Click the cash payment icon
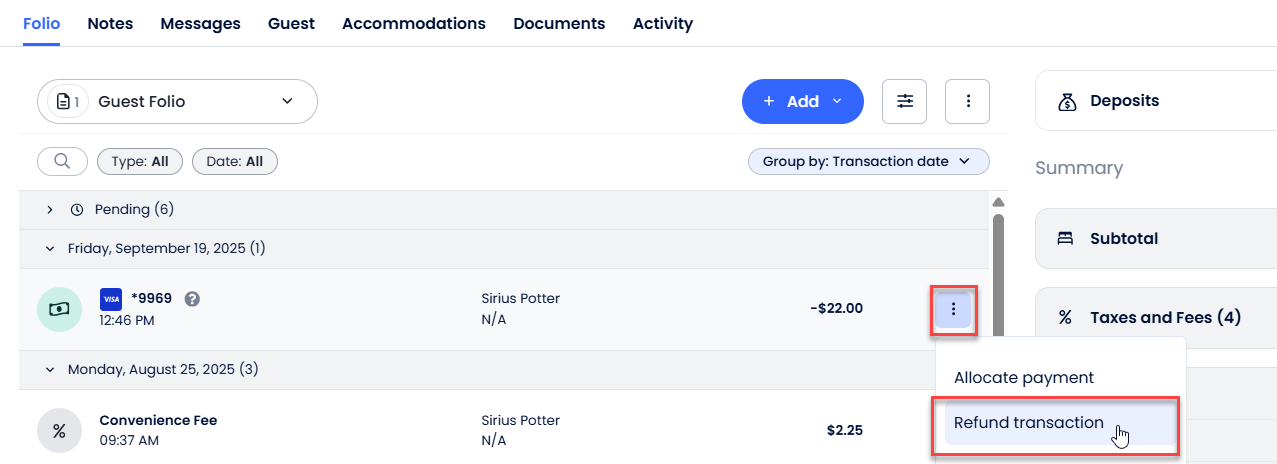 59,309
